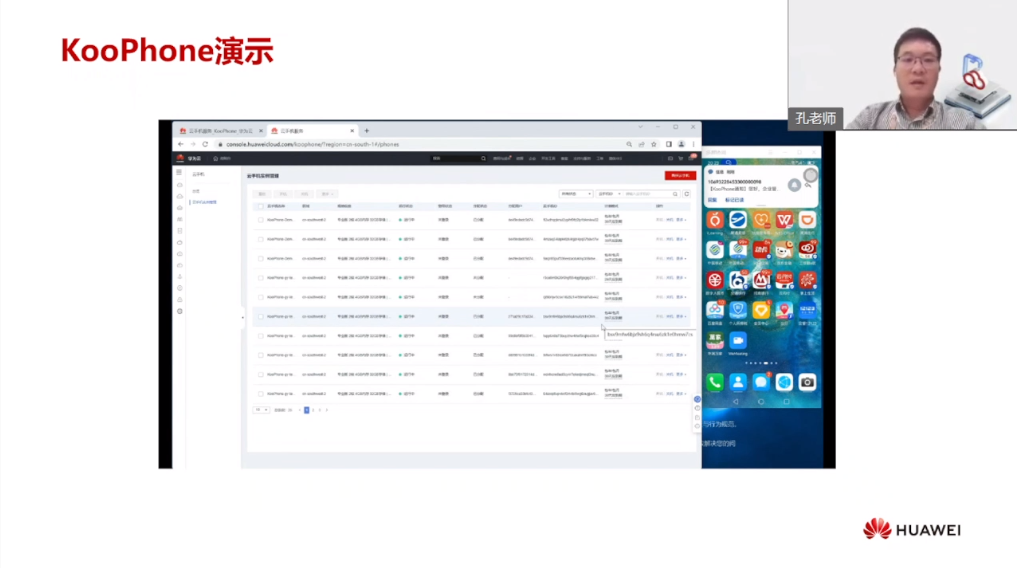Screen dimensions: 1017x568
Task: Click the console header search field
Action: point(459,158)
